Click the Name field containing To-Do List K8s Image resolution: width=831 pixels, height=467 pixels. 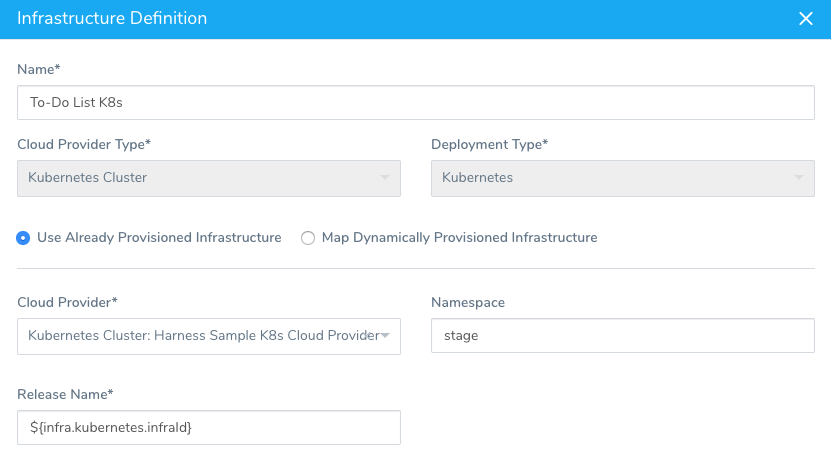(x=416, y=102)
